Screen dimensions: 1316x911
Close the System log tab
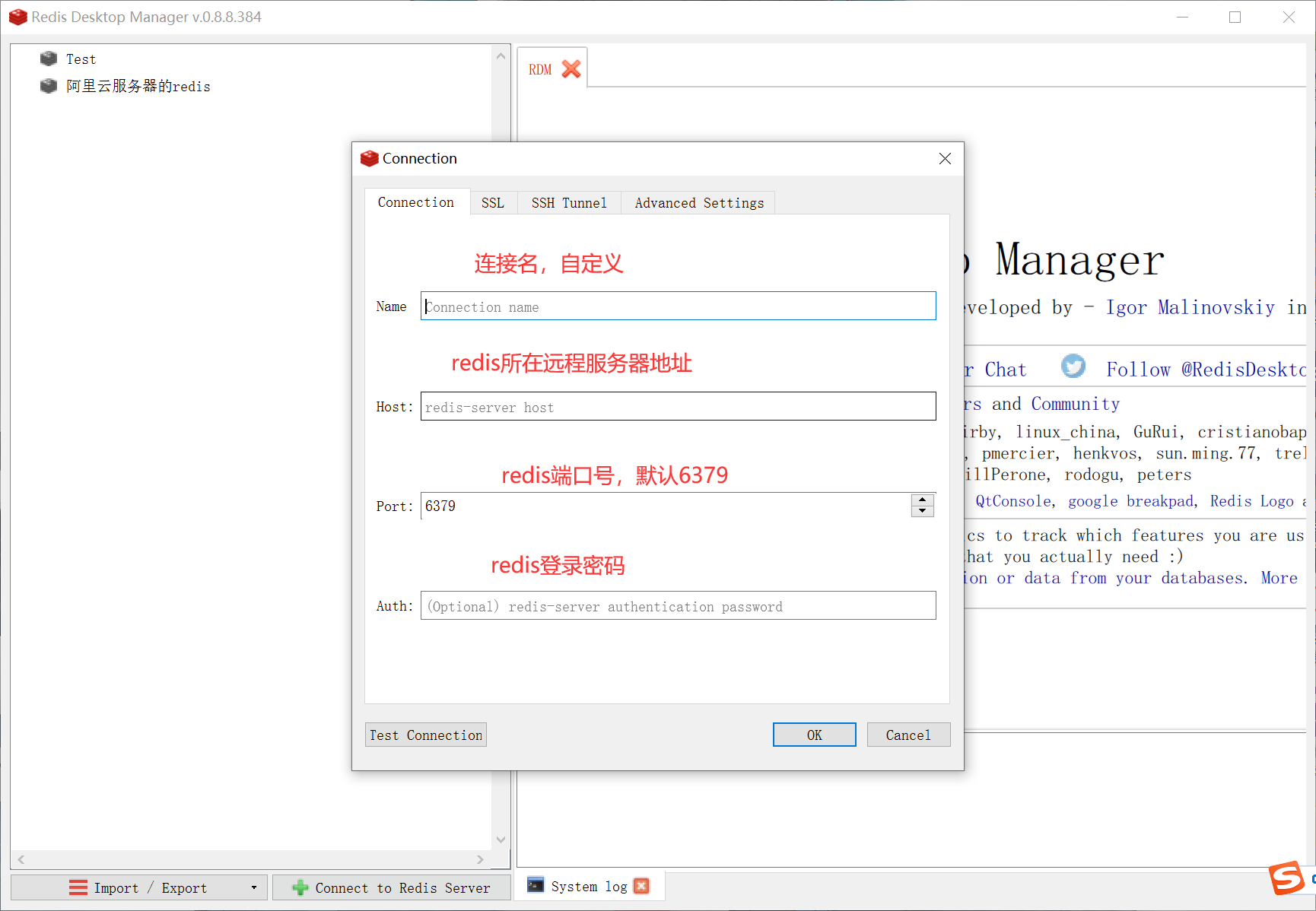(x=641, y=886)
